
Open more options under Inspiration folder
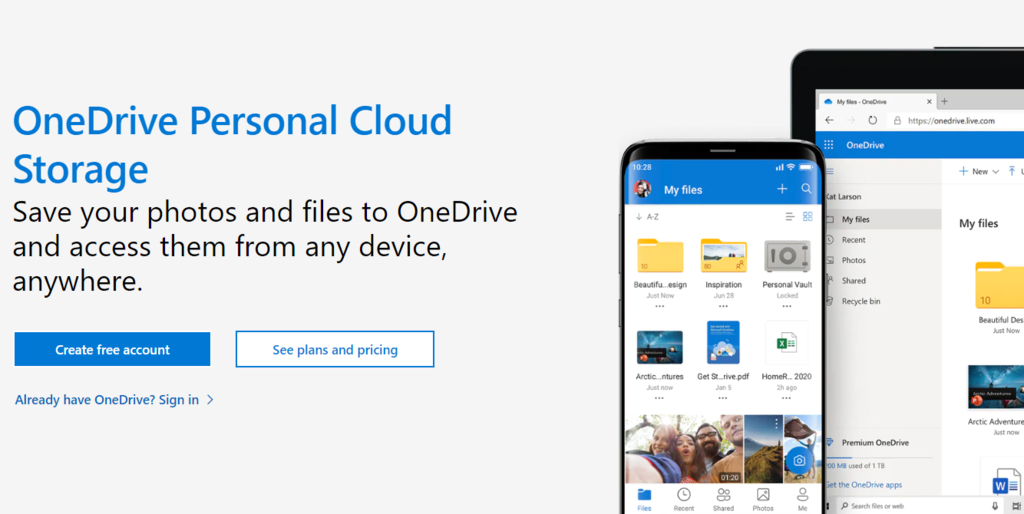click(723, 306)
